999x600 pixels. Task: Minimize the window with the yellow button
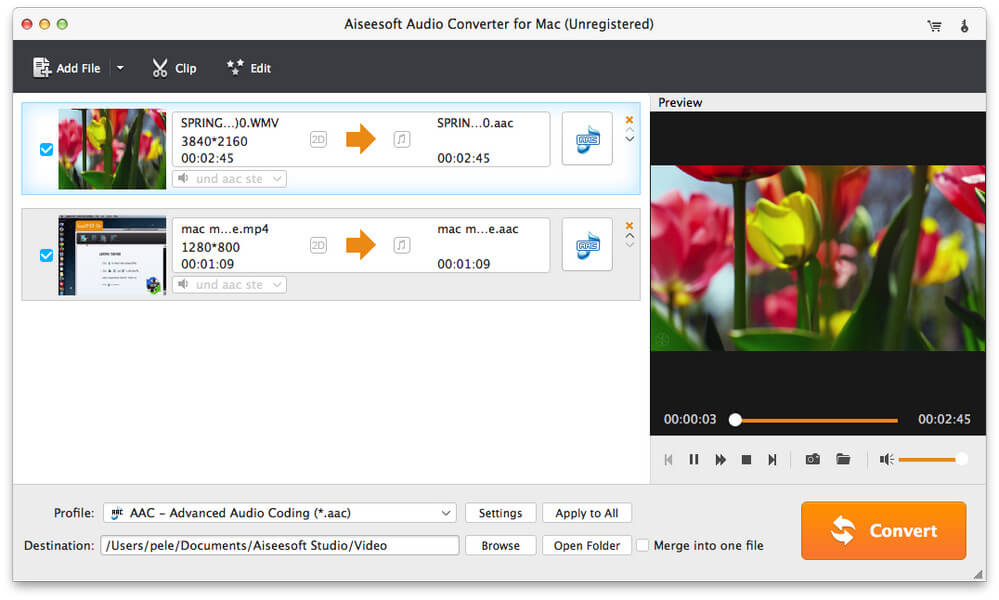click(x=45, y=24)
